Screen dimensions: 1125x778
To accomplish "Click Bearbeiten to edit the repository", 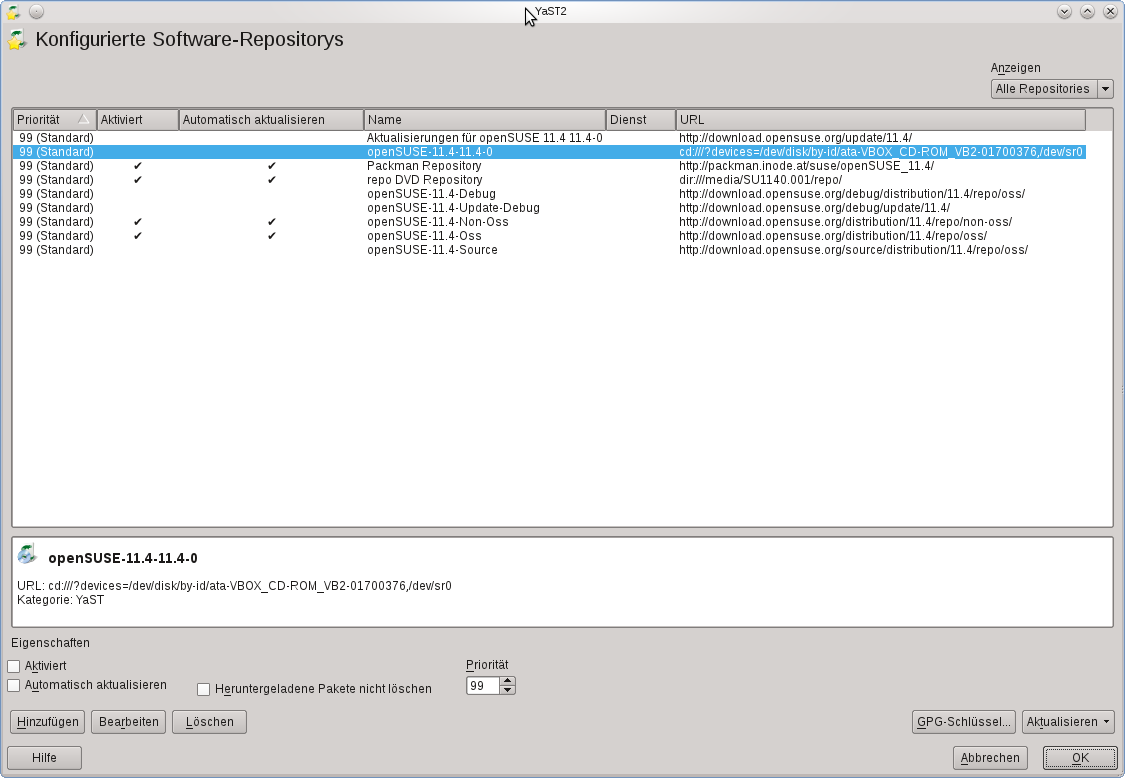I will (129, 722).
